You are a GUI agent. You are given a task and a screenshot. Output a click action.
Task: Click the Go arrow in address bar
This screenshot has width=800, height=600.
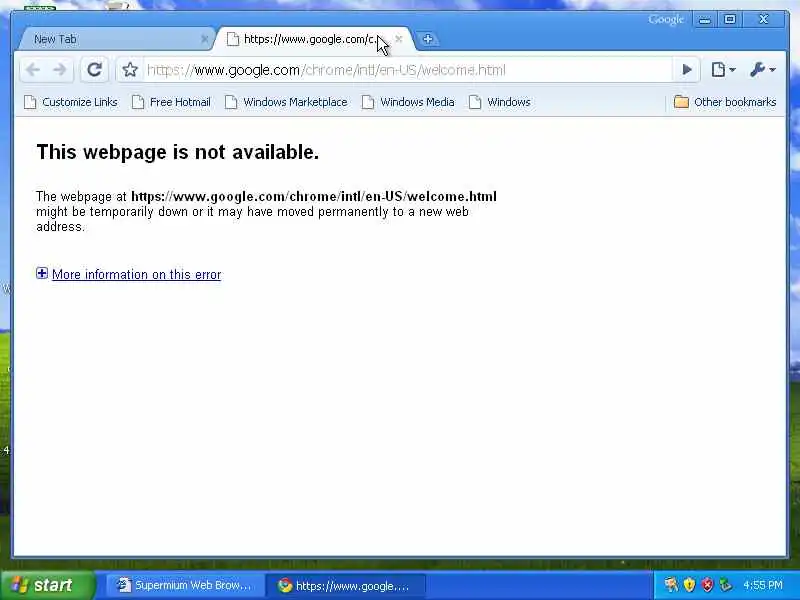(x=687, y=70)
